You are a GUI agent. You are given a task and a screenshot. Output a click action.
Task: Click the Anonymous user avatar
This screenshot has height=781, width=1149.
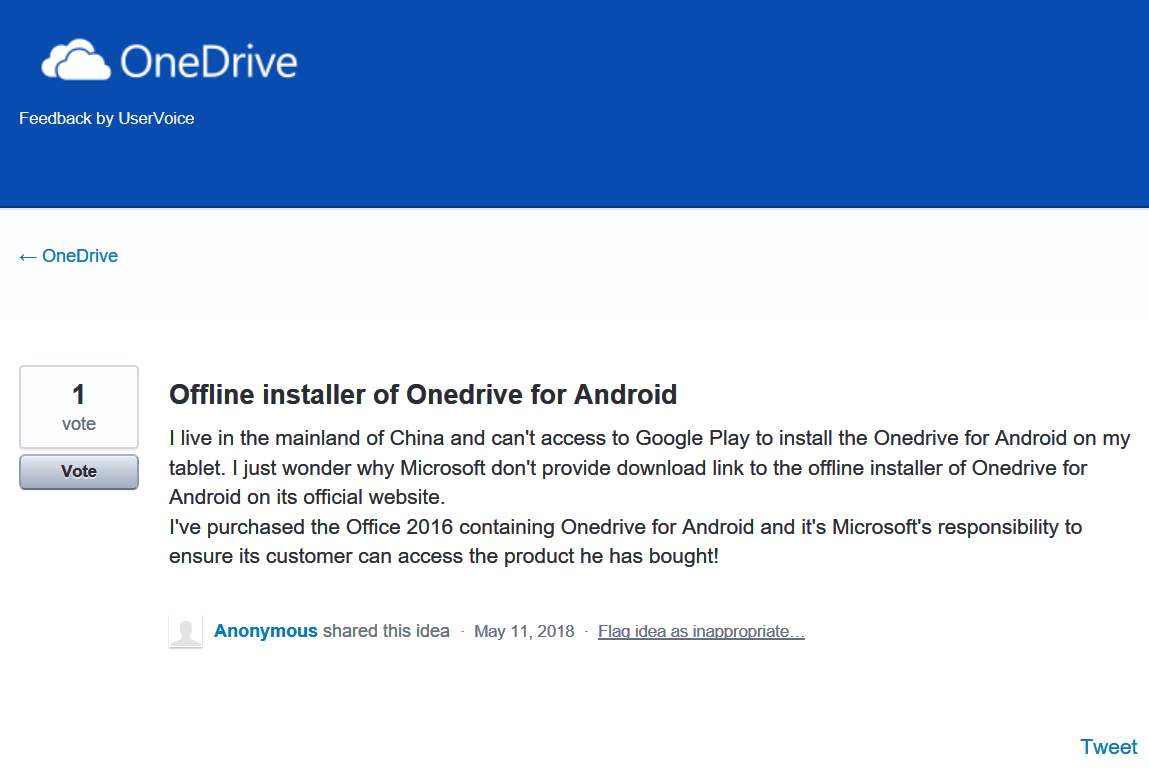point(185,632)
